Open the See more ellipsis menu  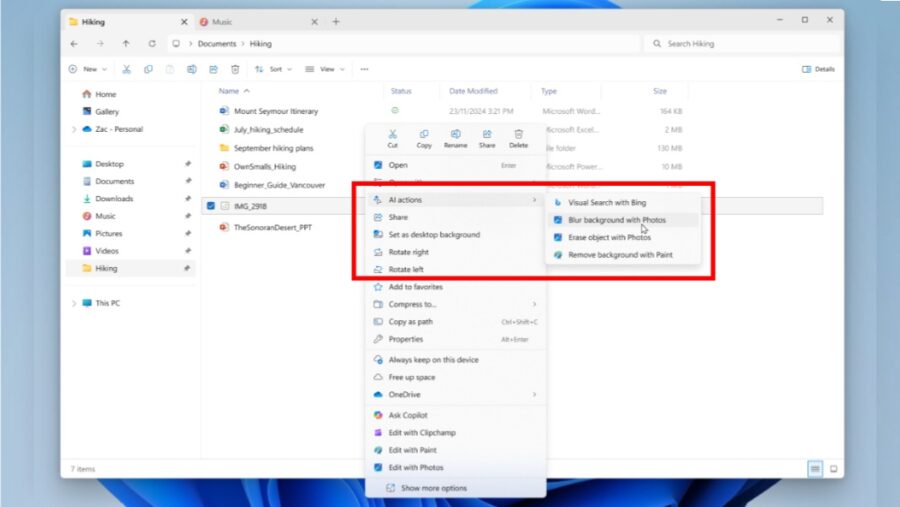[364, 69]
